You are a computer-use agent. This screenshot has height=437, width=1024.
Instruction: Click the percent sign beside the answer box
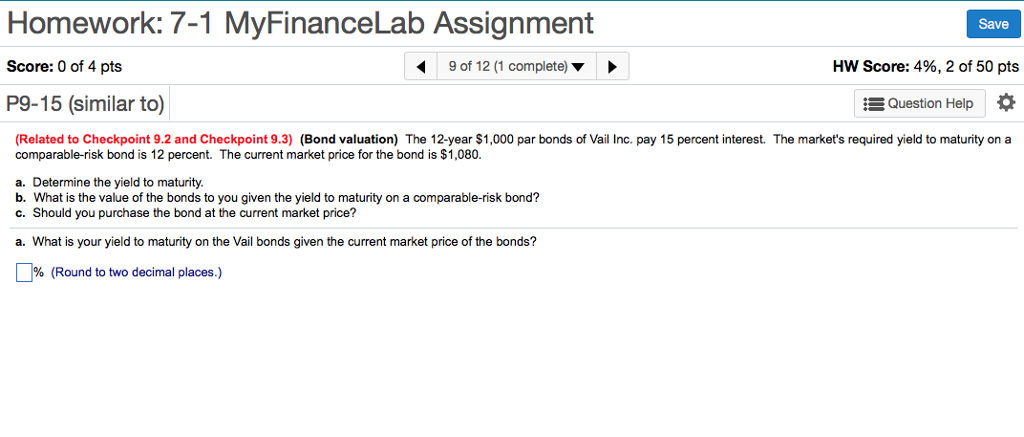[39, 272]
